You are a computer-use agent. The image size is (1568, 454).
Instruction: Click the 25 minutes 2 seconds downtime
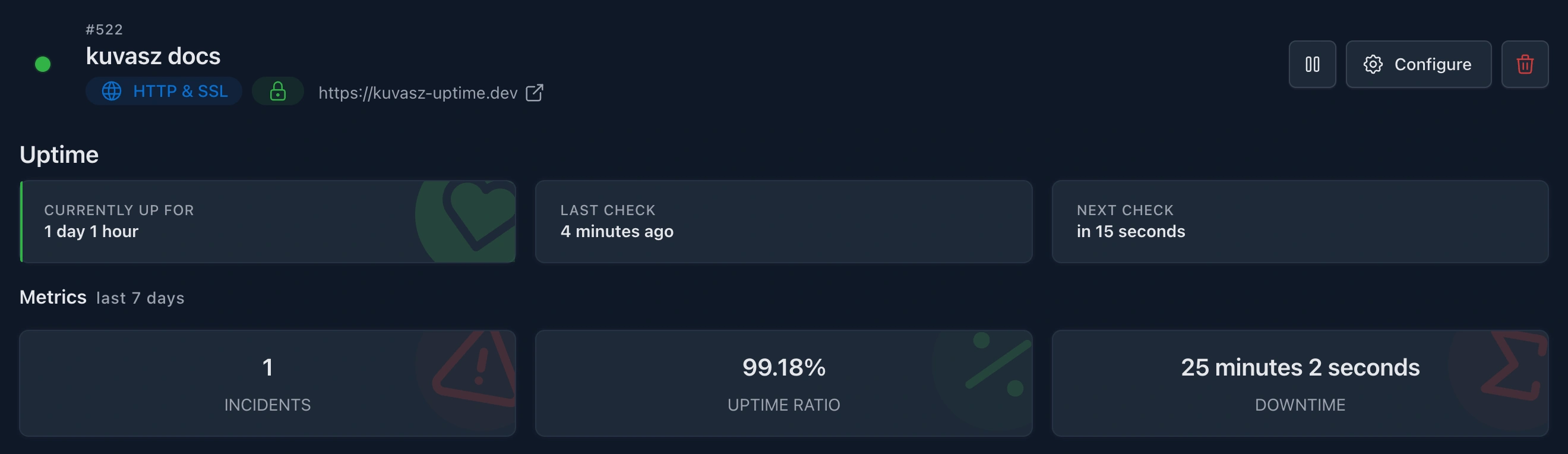(x=1300, y=367)
